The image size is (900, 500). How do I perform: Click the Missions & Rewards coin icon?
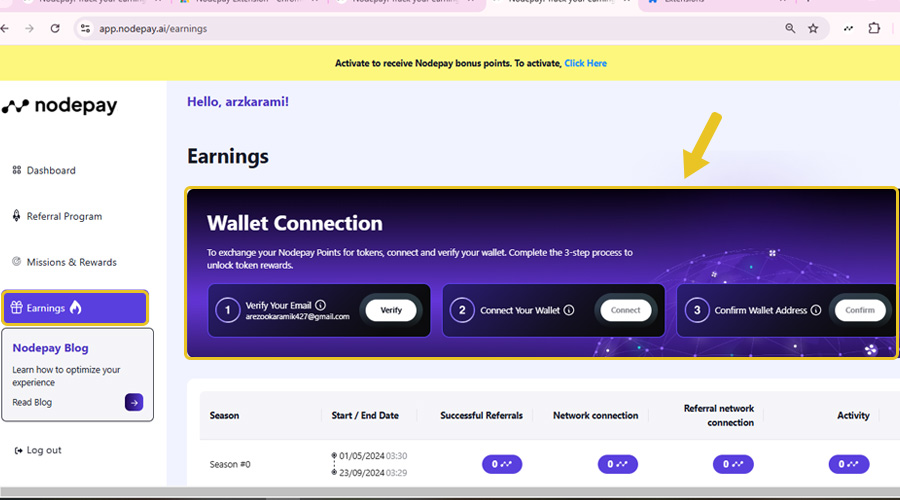(16, 262)
